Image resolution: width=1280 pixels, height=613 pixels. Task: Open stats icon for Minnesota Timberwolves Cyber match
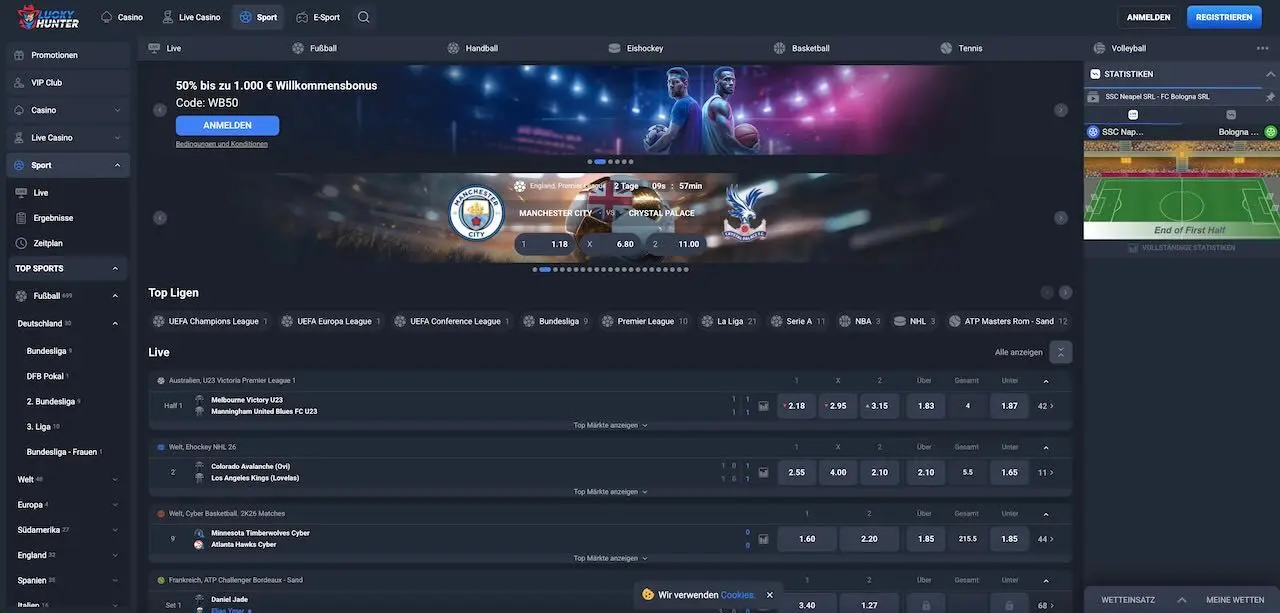(x=764, y=539)
